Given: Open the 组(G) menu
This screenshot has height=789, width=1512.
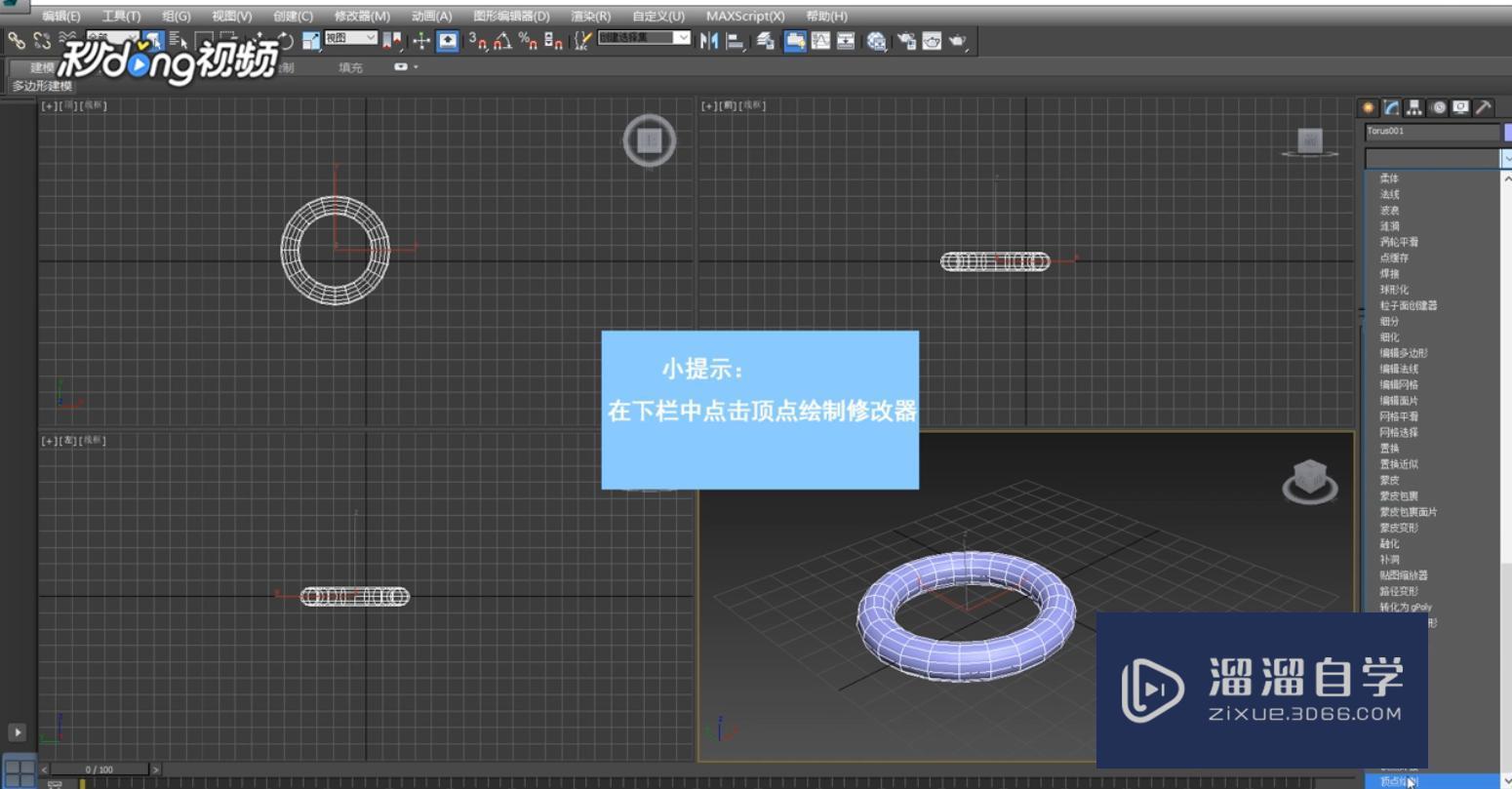Looking at the screenshot, I should [177, 17].
